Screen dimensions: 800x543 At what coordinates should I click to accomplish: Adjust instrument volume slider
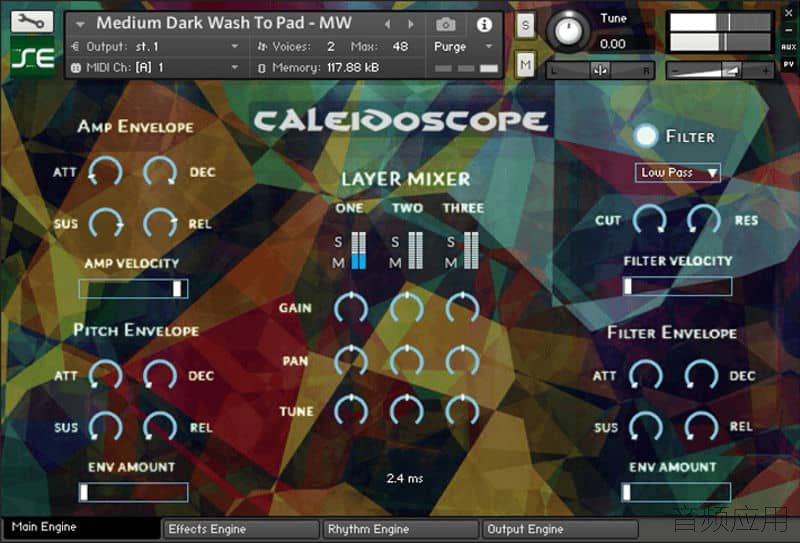(x=720, y=70)
